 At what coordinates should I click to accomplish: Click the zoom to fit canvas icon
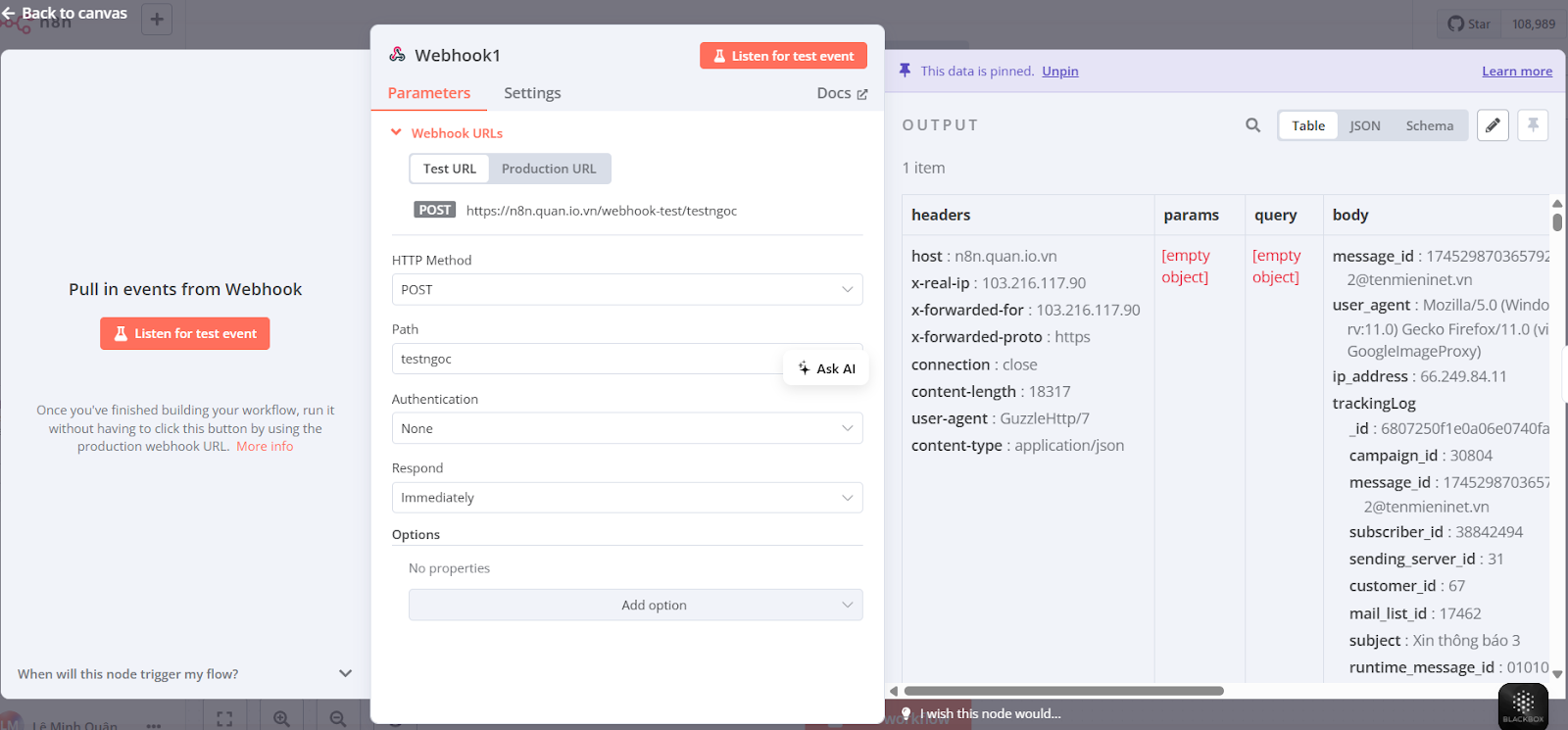[x=224, y=718]
